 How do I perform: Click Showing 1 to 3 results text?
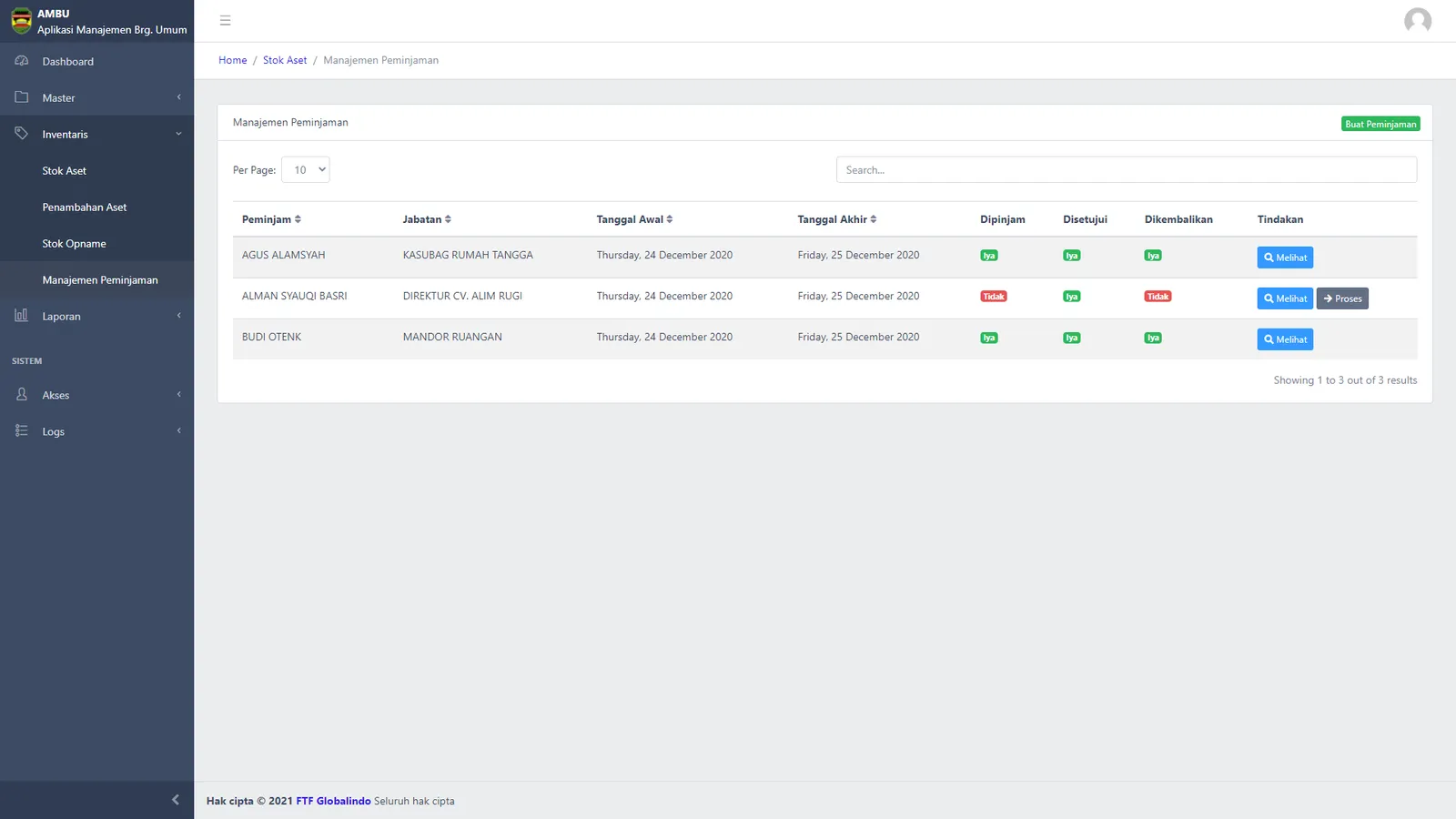coord(1345,380)
